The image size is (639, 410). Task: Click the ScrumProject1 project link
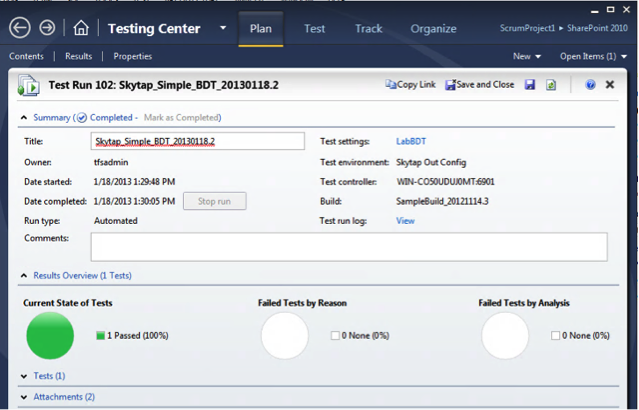tap(527, 28)
